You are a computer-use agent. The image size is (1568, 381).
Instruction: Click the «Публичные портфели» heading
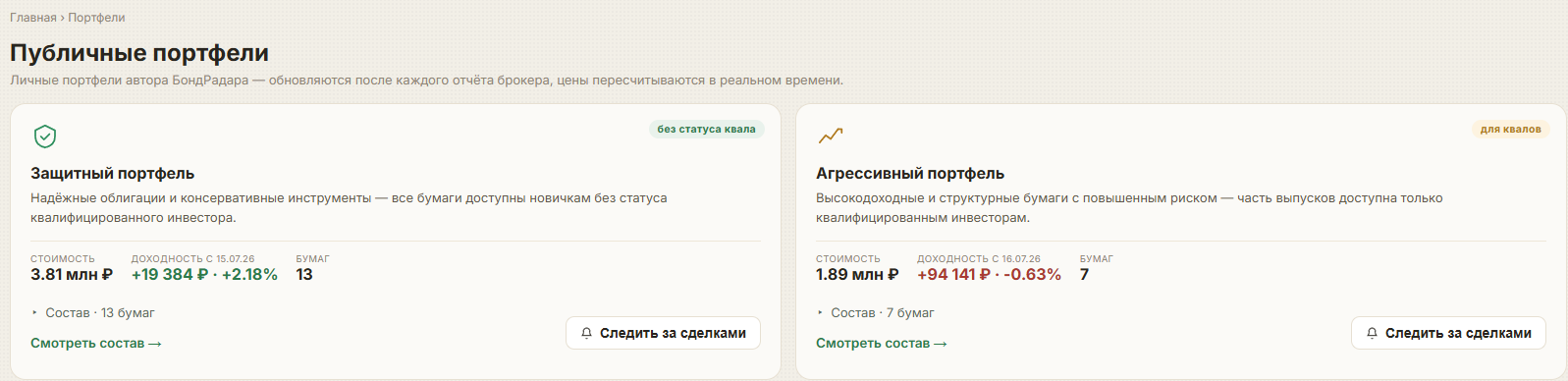139,53
